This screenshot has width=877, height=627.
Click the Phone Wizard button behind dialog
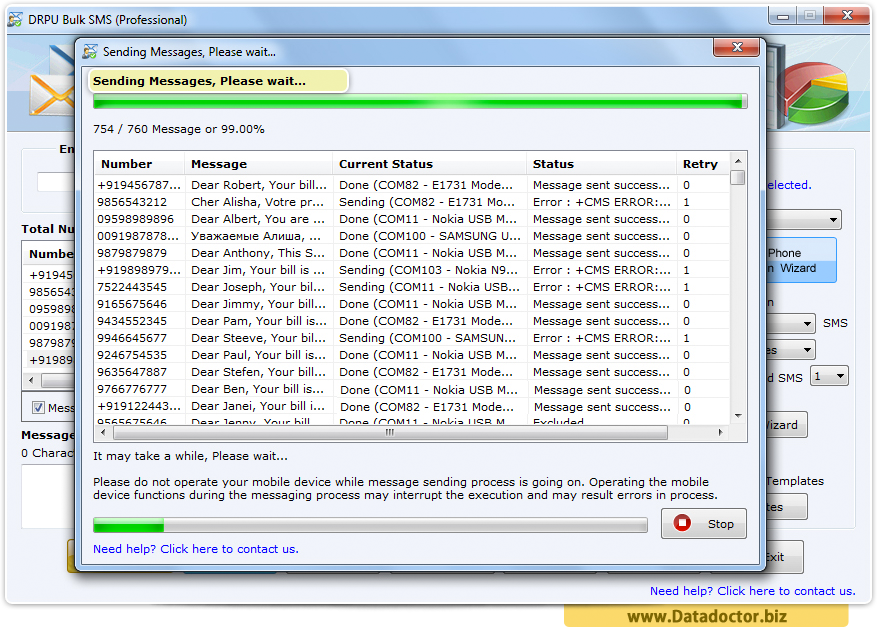tap(801, 261)
